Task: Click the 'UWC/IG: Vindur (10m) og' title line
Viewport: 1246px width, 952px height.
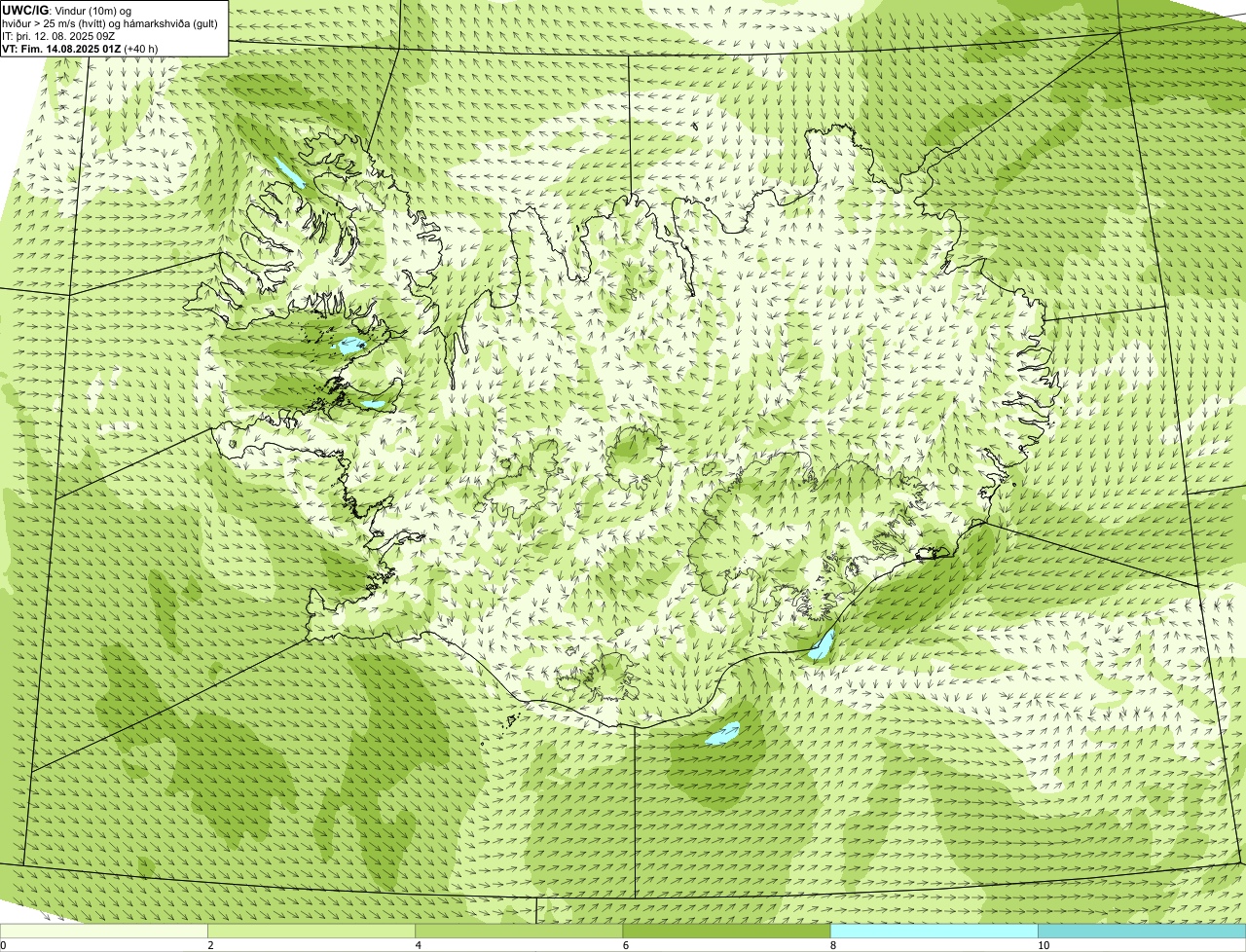Action: pos(66,10)
